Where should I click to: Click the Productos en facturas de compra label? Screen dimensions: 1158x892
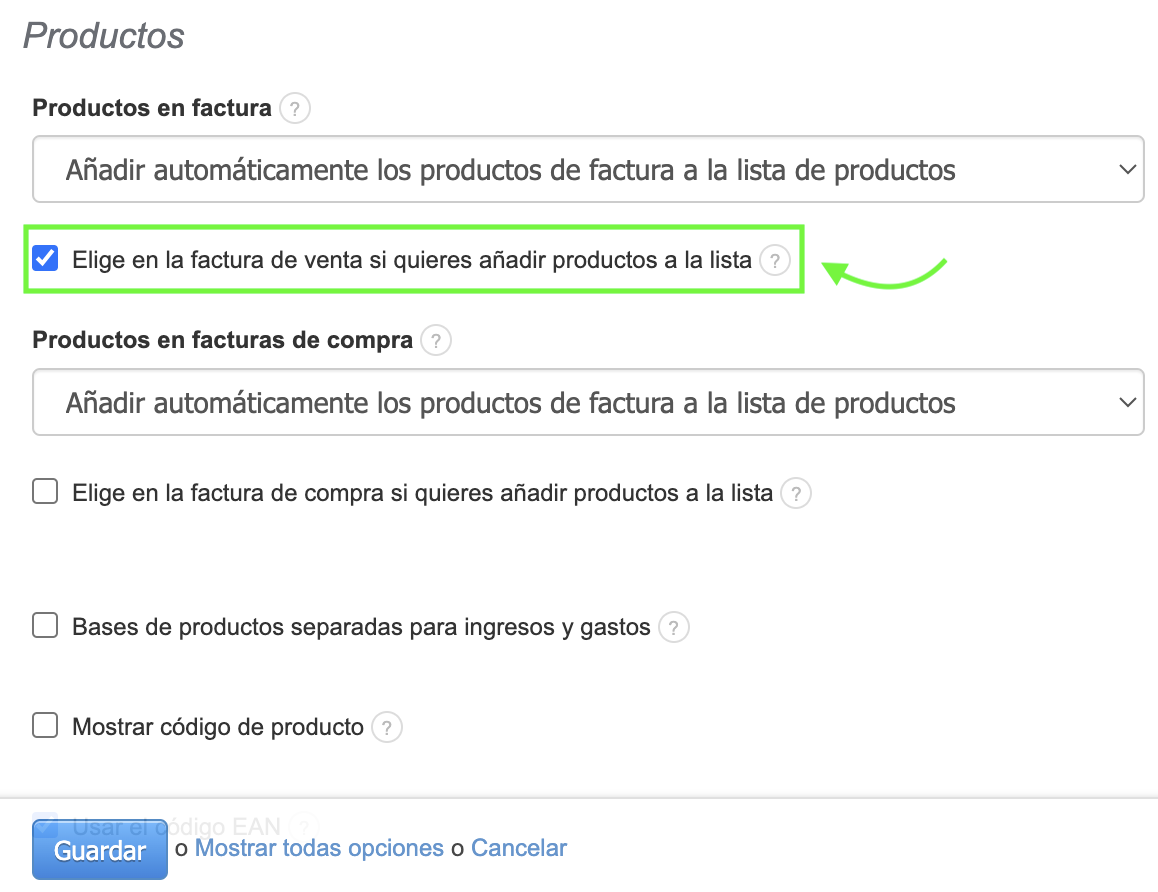222,341
